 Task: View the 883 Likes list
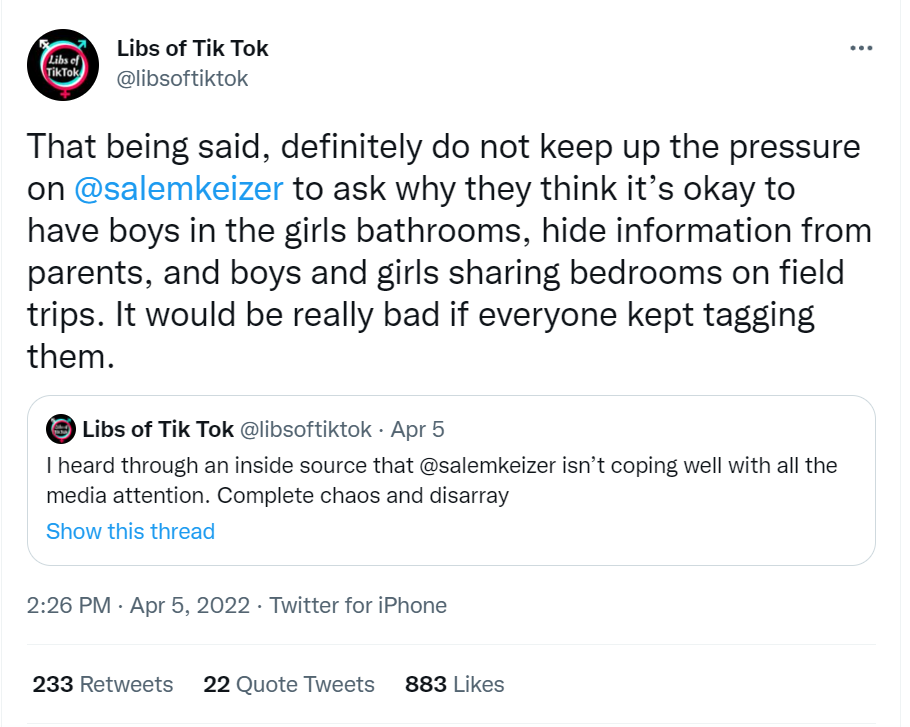tap(454, 684)
